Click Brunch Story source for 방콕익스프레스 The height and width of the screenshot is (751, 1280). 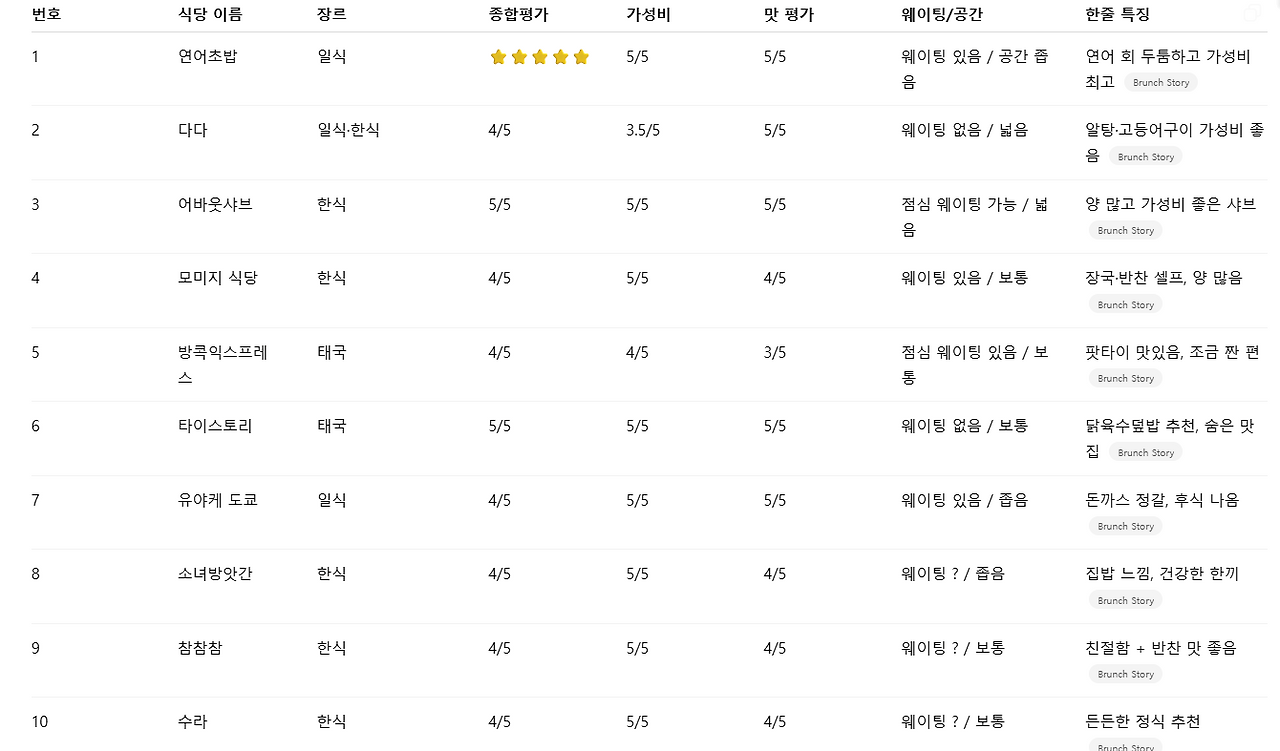tap(1125, 379)
